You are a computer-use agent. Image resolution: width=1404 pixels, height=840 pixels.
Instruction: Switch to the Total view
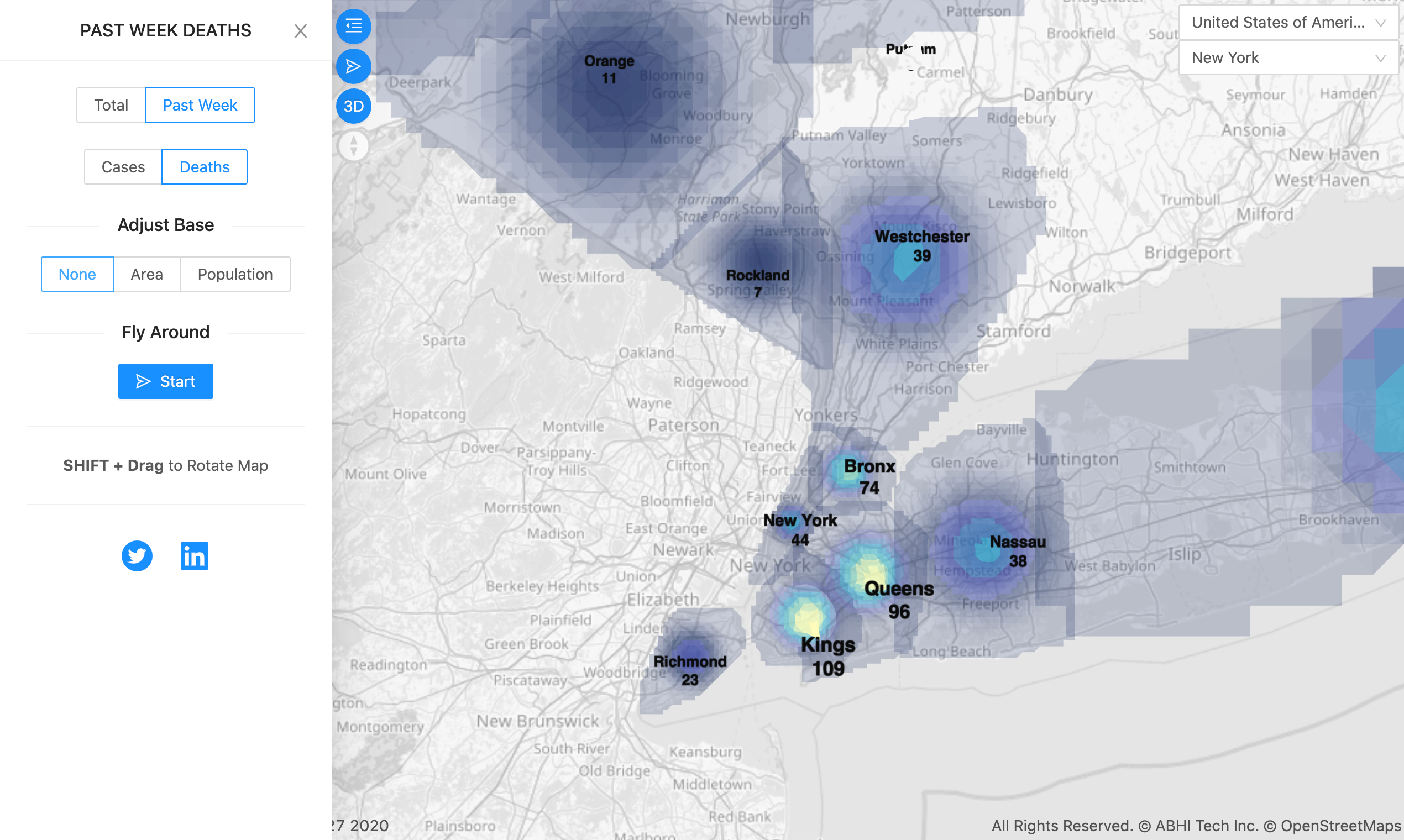click(x=111, y=104)
